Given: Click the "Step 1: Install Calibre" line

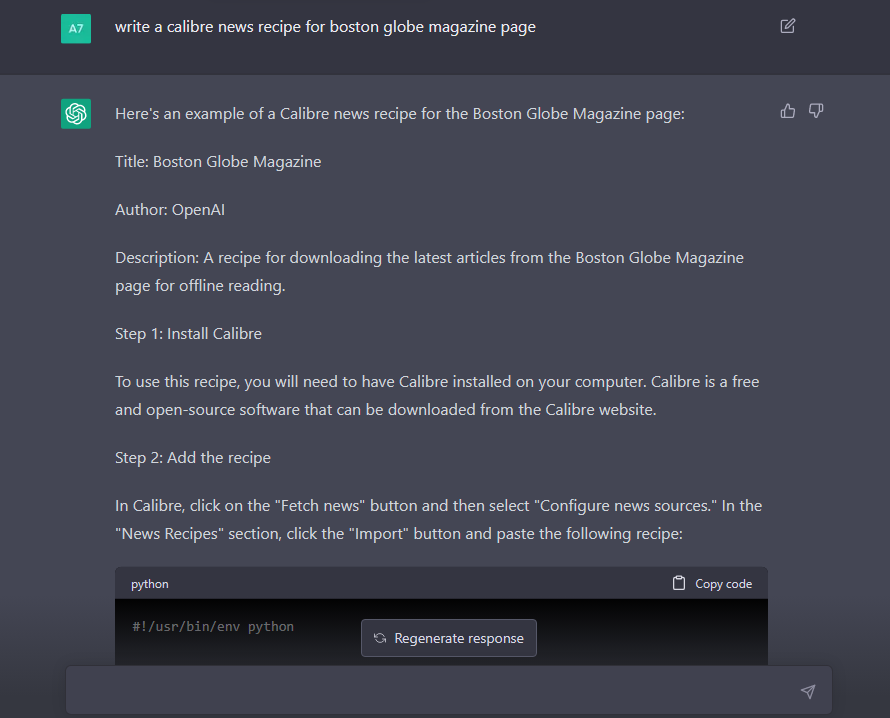Looking at the screenshot, I should [188, 334].
